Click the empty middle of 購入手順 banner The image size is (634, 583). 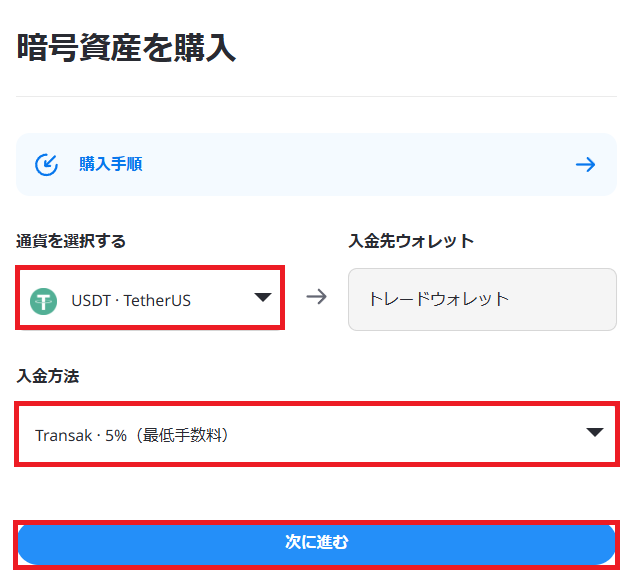(356, 165)
